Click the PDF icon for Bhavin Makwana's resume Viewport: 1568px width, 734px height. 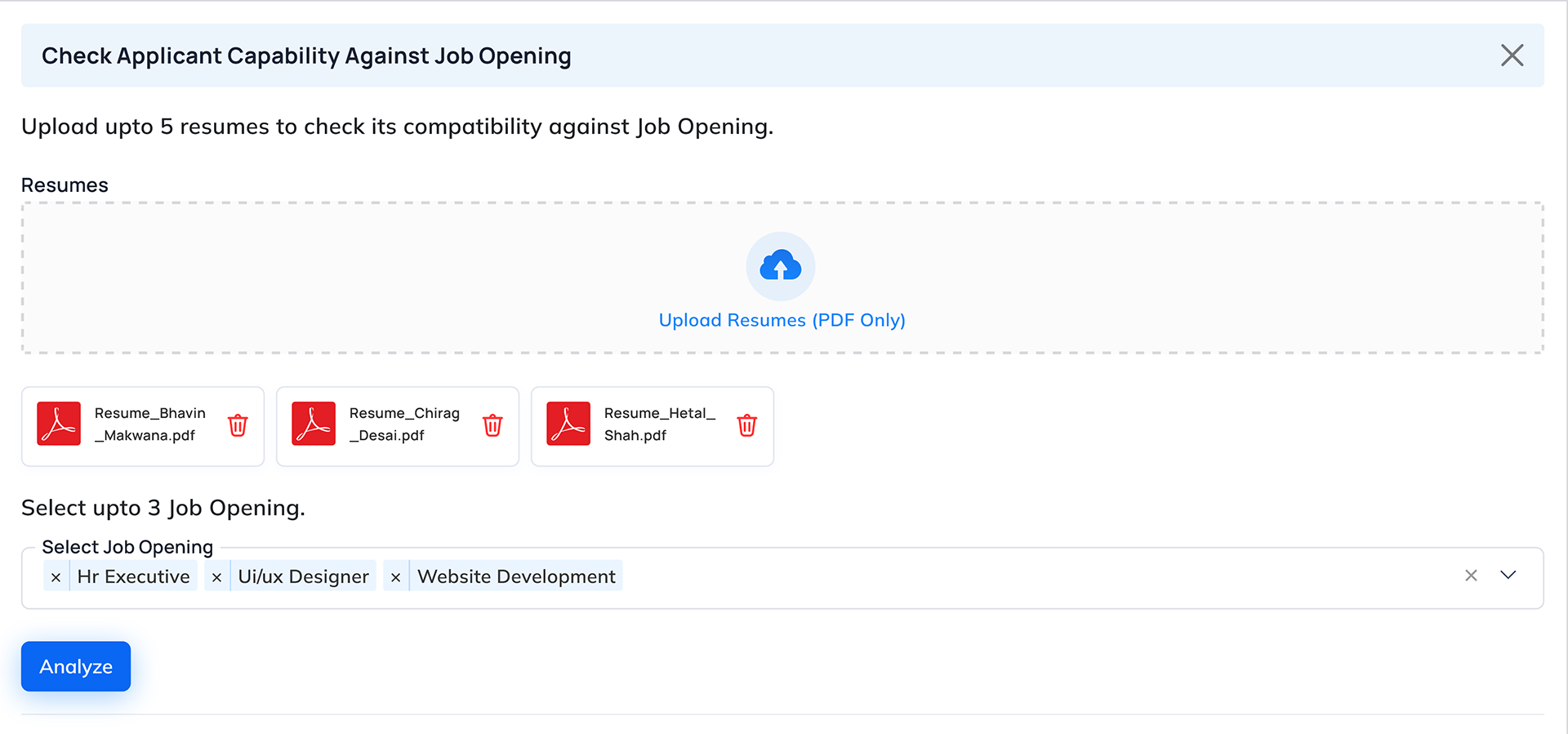[x=59, y=424]
